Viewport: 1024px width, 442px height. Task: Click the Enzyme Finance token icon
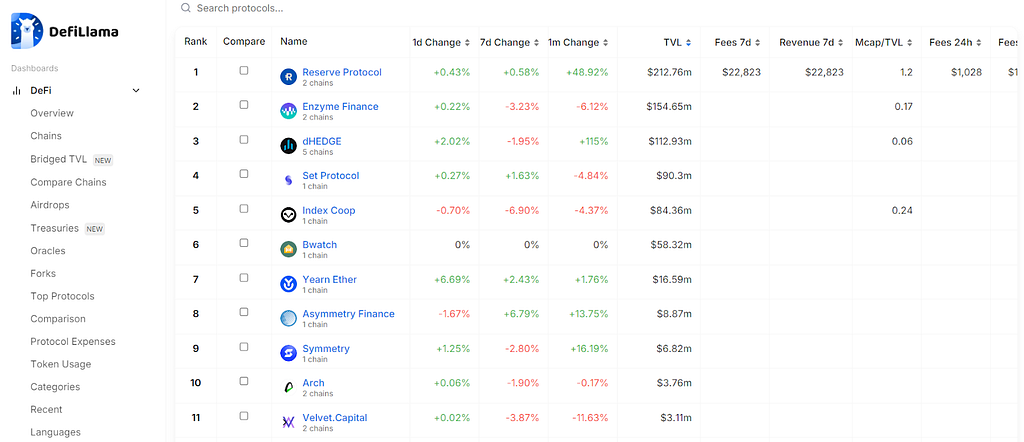288,111
